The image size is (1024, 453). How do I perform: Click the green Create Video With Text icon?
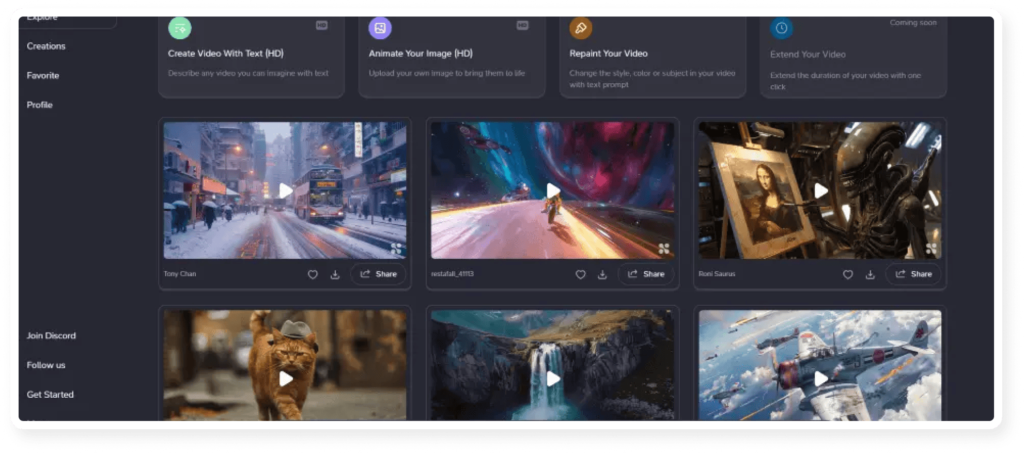pos(180,28)
